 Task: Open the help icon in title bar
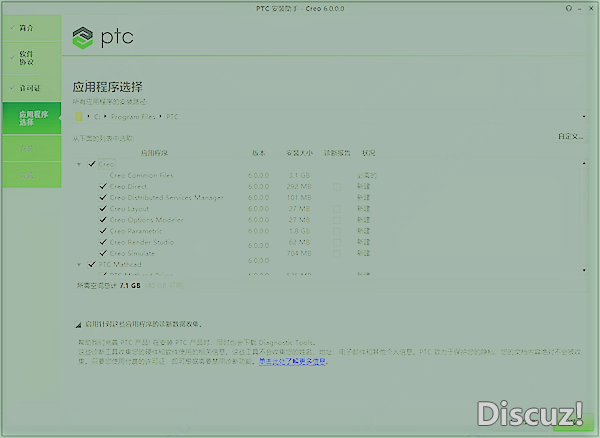point(569,8)
